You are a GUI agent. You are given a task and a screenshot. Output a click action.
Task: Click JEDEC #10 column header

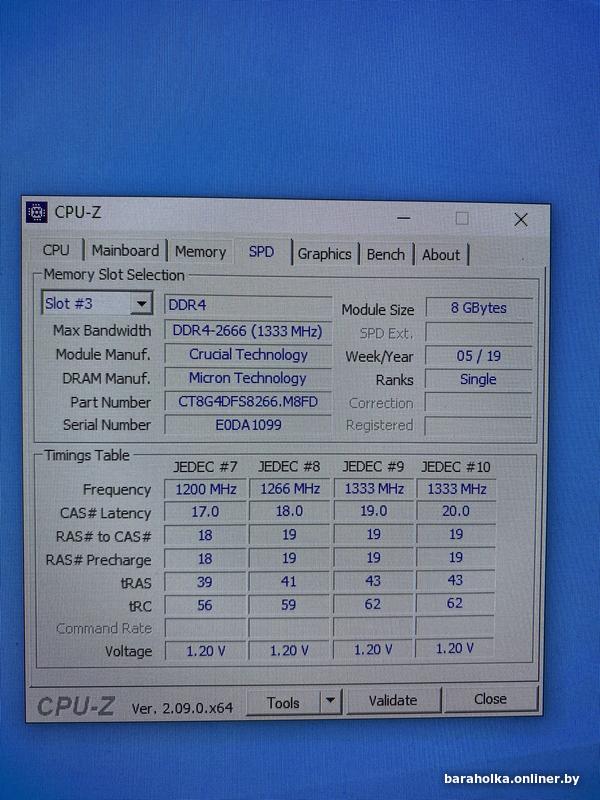point(456,466)
